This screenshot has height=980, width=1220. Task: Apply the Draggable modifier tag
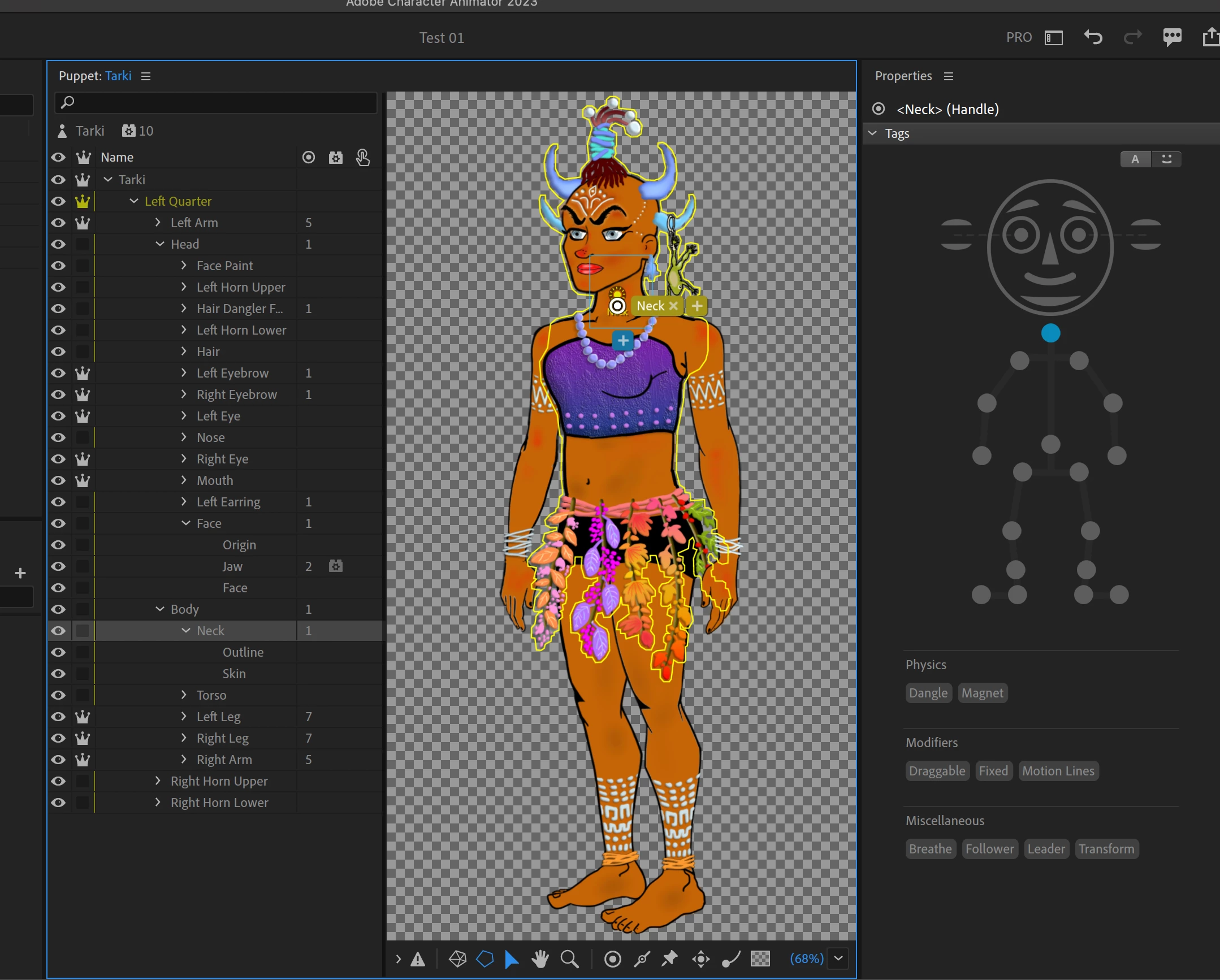point(937,771)
